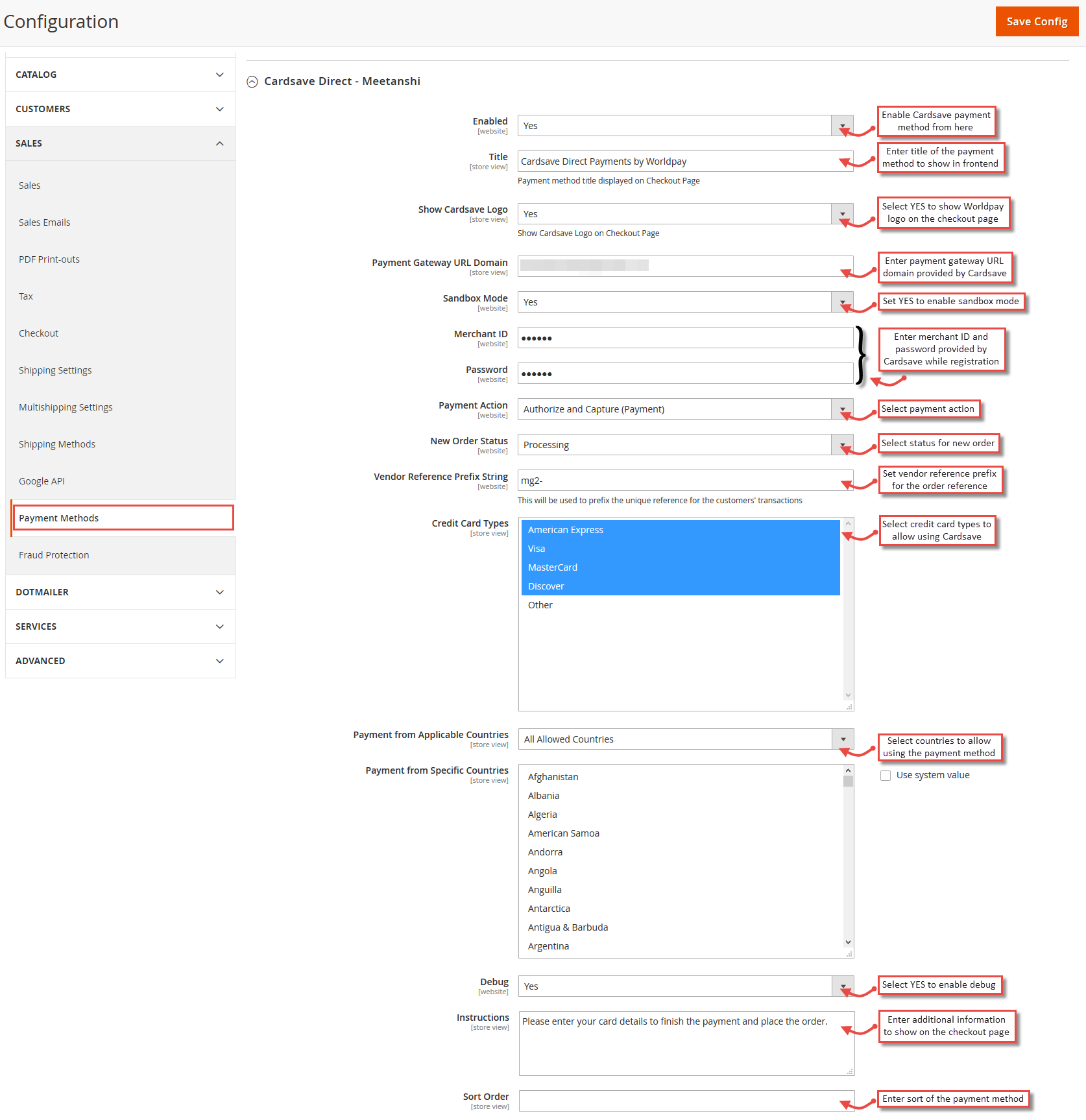Select American Samoa in countries list
Screen dimensions: 1086x1120
click(681, 833)
